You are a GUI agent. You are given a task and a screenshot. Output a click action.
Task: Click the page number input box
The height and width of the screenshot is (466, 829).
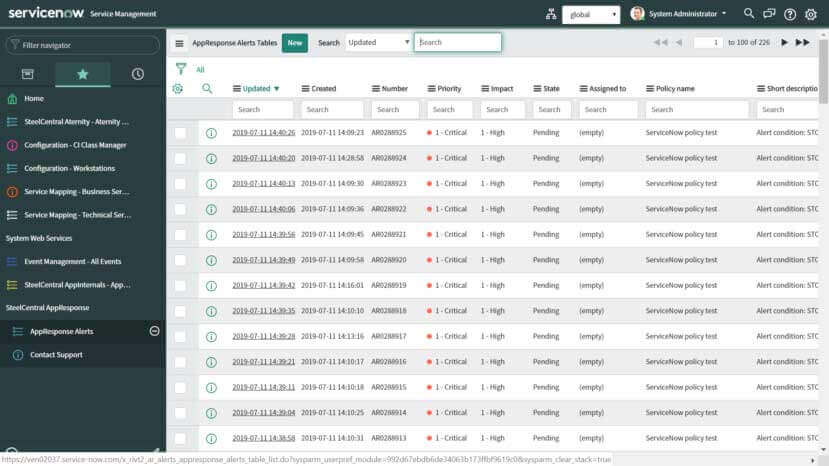point(708,42)
